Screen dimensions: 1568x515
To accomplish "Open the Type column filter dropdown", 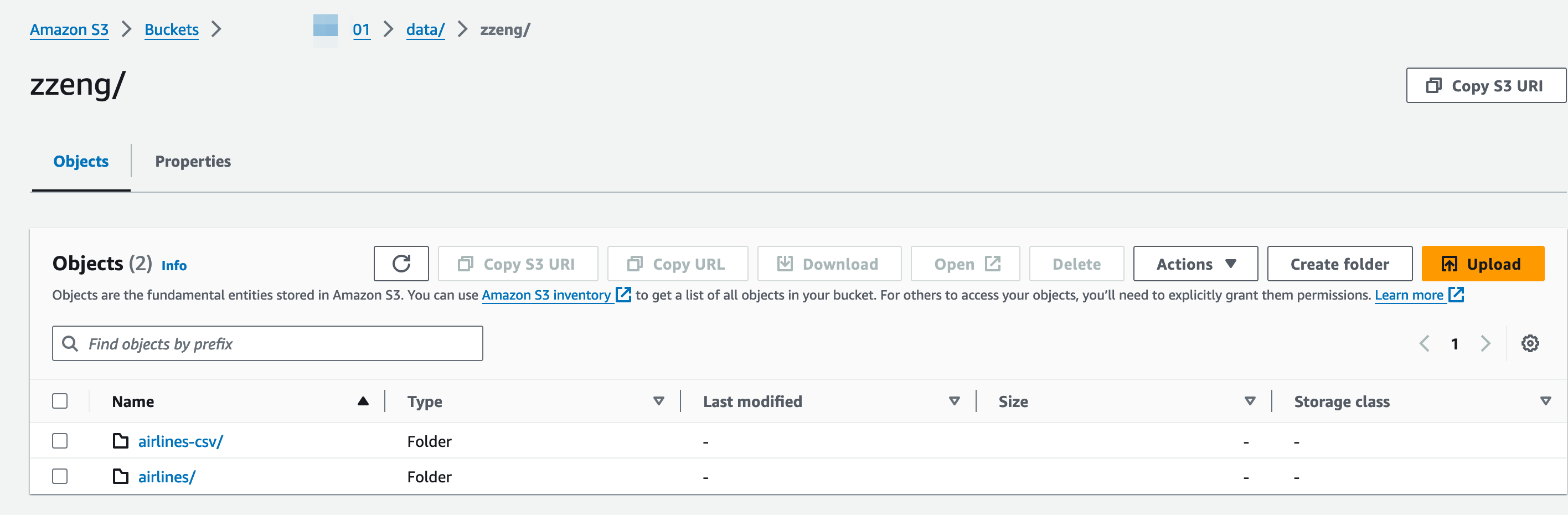I will click(659, 401).
